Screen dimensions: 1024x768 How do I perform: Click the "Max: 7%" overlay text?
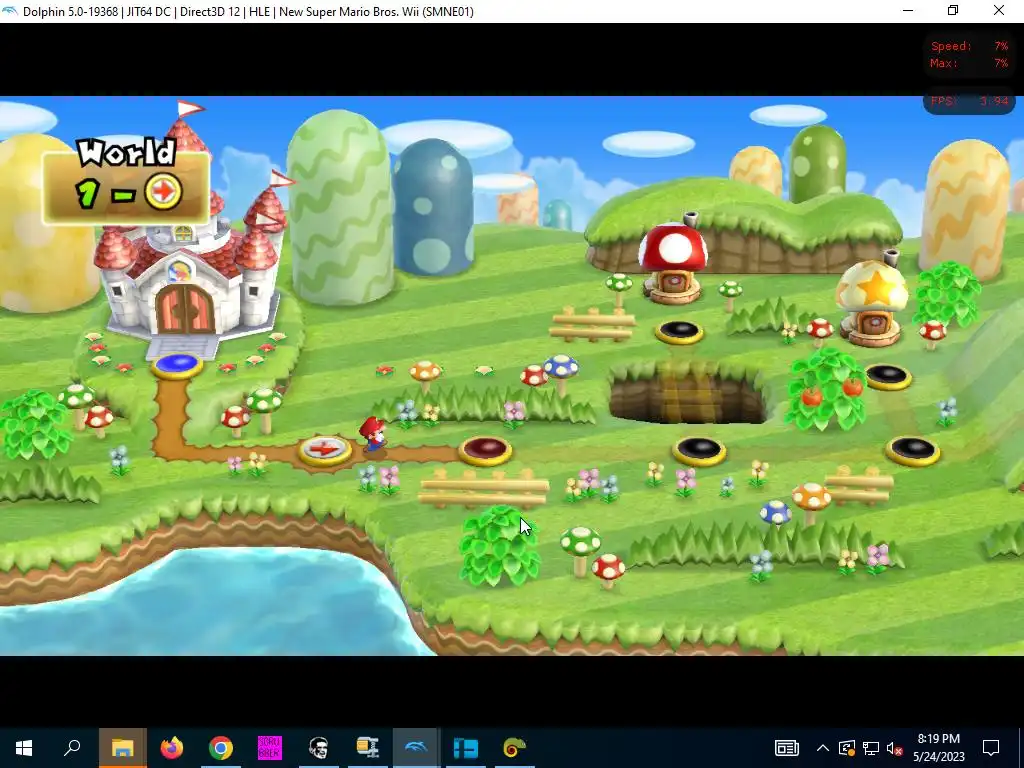pos(969,63)
